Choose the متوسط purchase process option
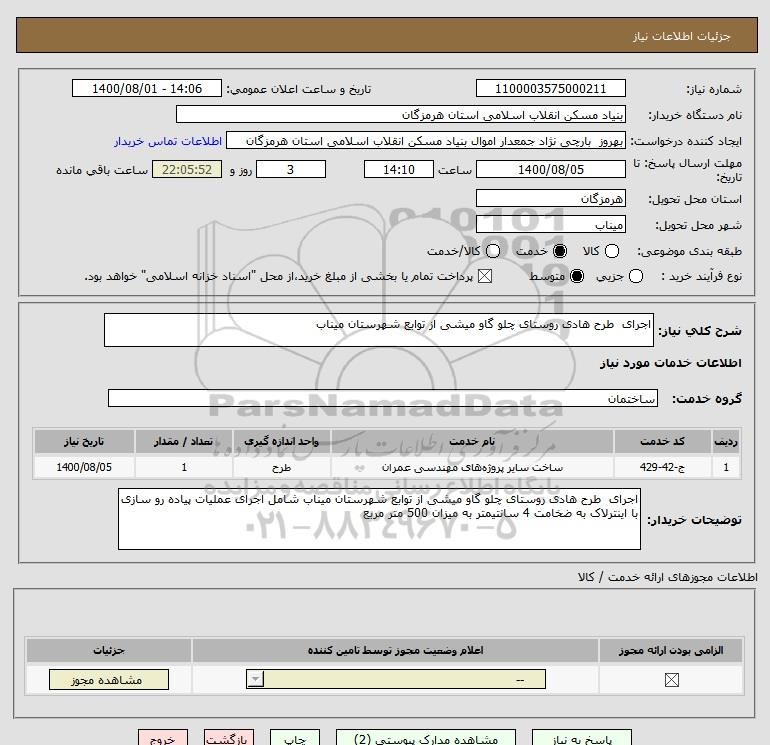The image size is (770, 745). click(577, 276)
